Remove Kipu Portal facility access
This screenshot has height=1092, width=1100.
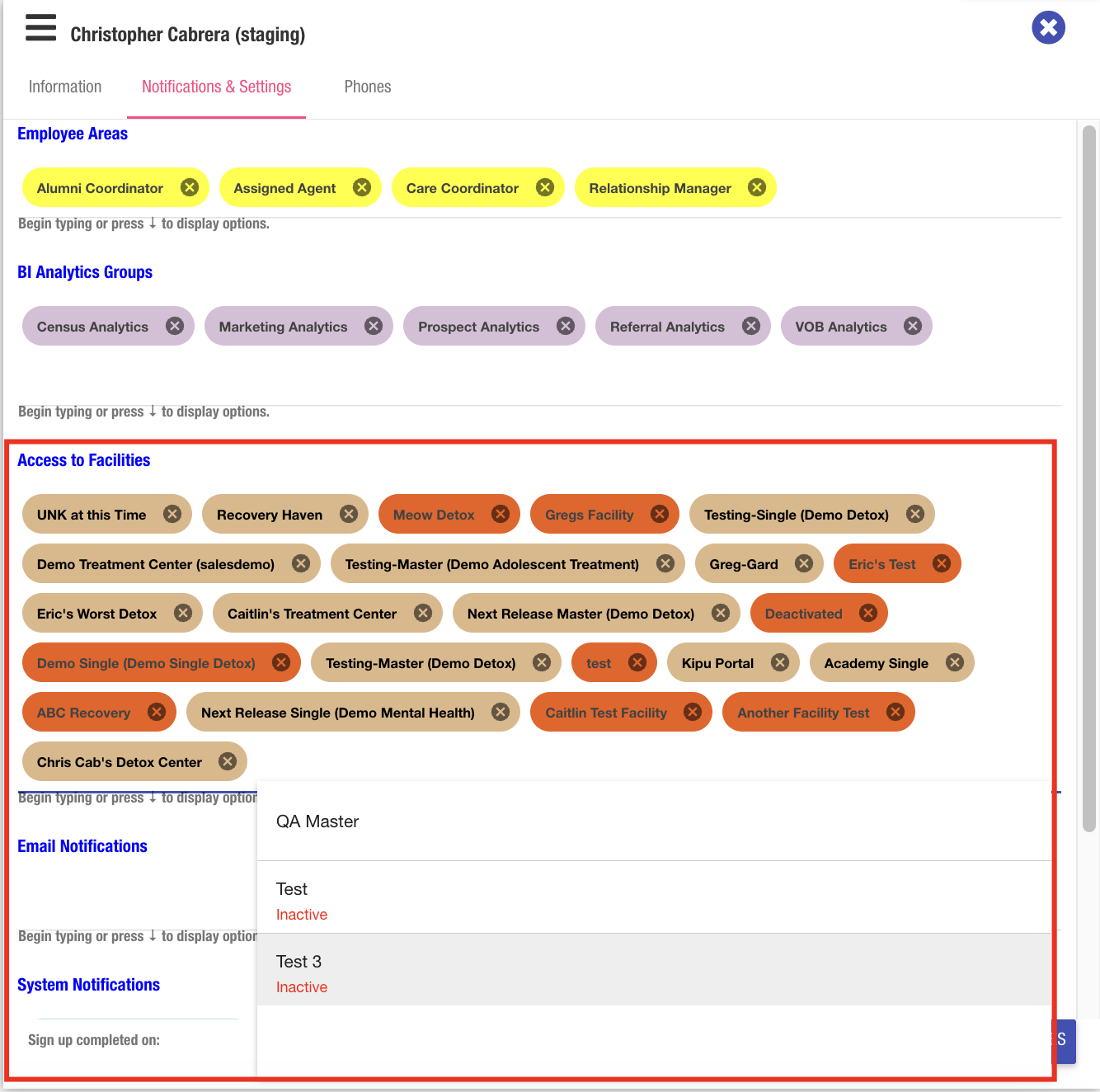[x=779, y=662]
